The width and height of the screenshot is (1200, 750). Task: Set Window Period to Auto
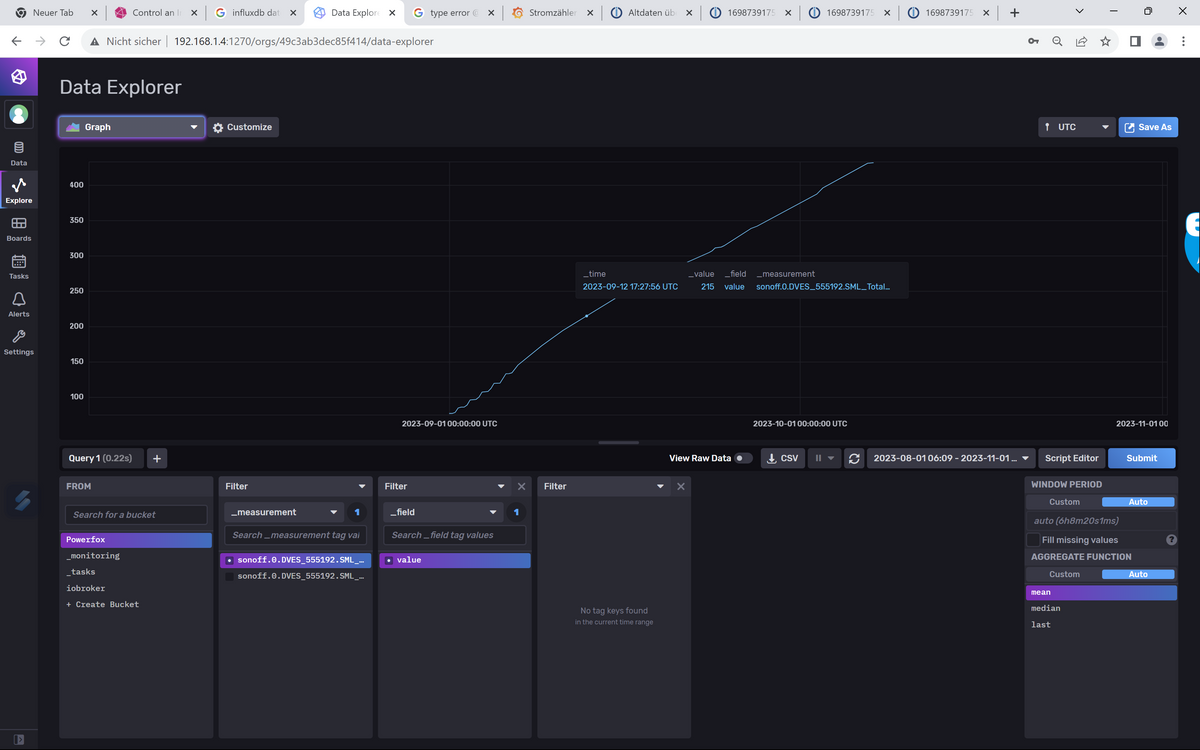pyautogui.click(x=1138, y=502)
